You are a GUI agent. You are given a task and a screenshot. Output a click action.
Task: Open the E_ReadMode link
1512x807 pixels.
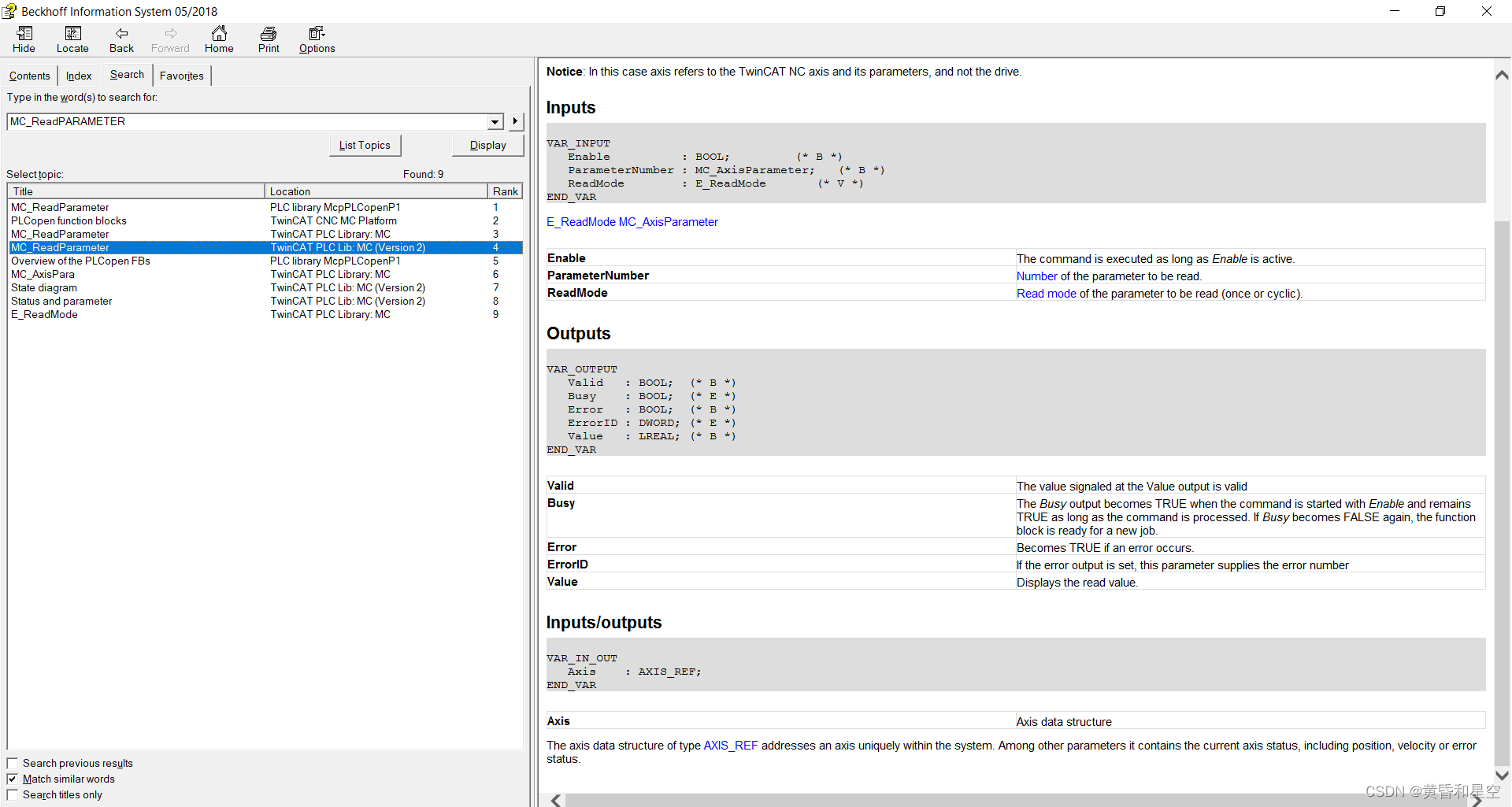tap(581, 222)
